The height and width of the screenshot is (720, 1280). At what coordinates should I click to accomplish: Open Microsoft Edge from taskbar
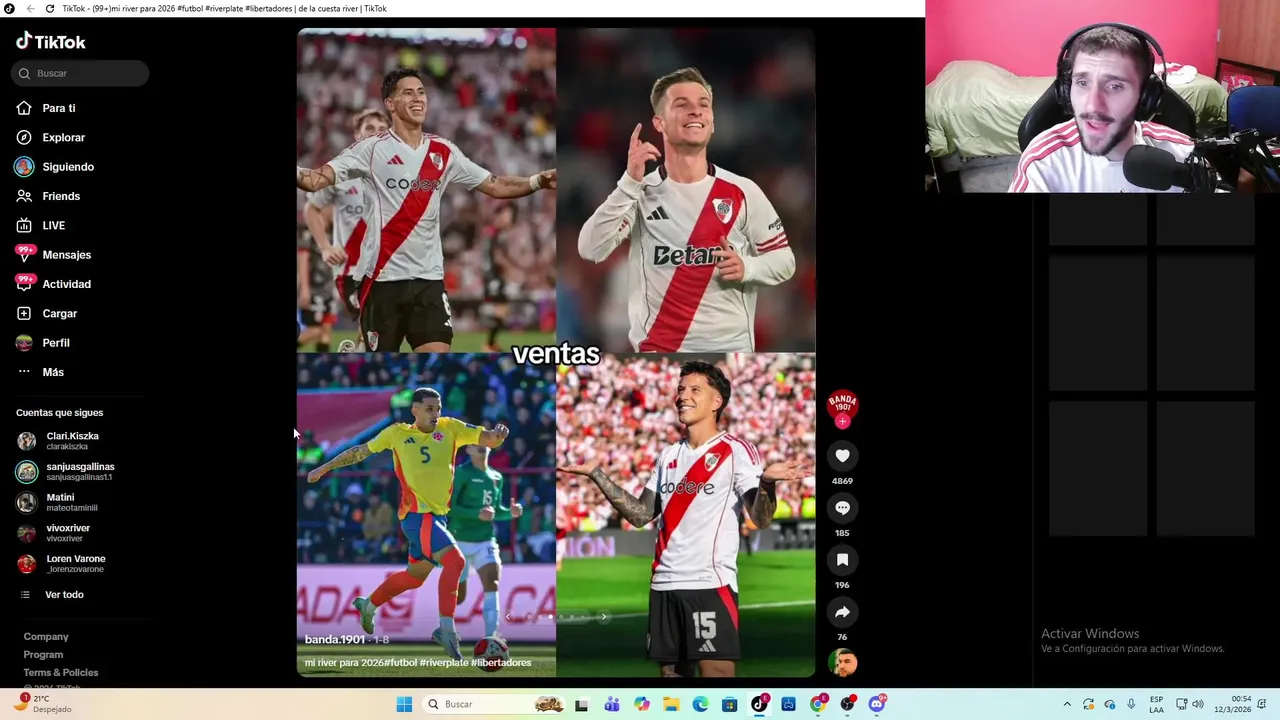tap(700, 704)
